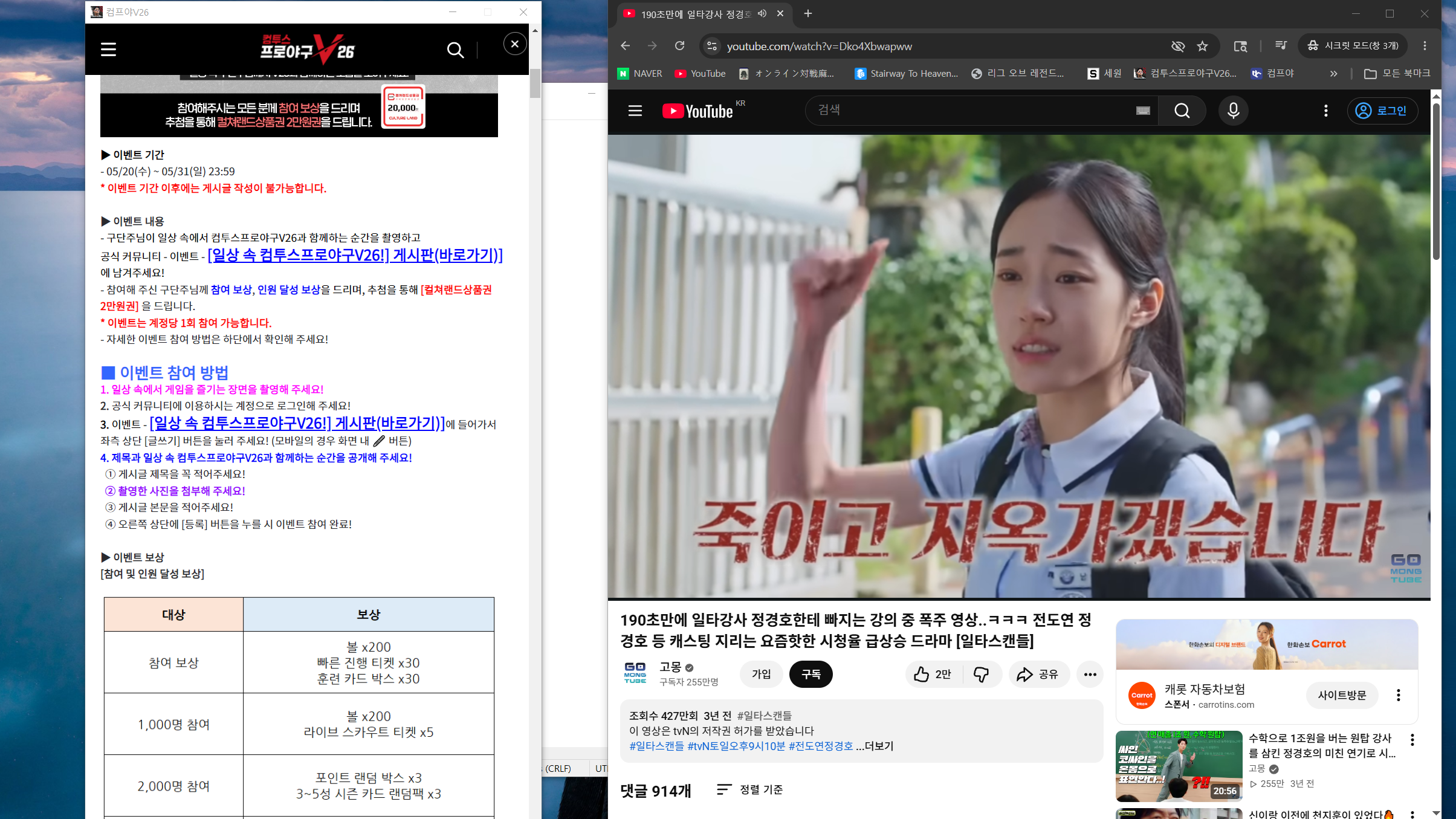Open the 20:56 recommended video thumbnail
The image size is (1456, 819).
(x=1179, y=766)
